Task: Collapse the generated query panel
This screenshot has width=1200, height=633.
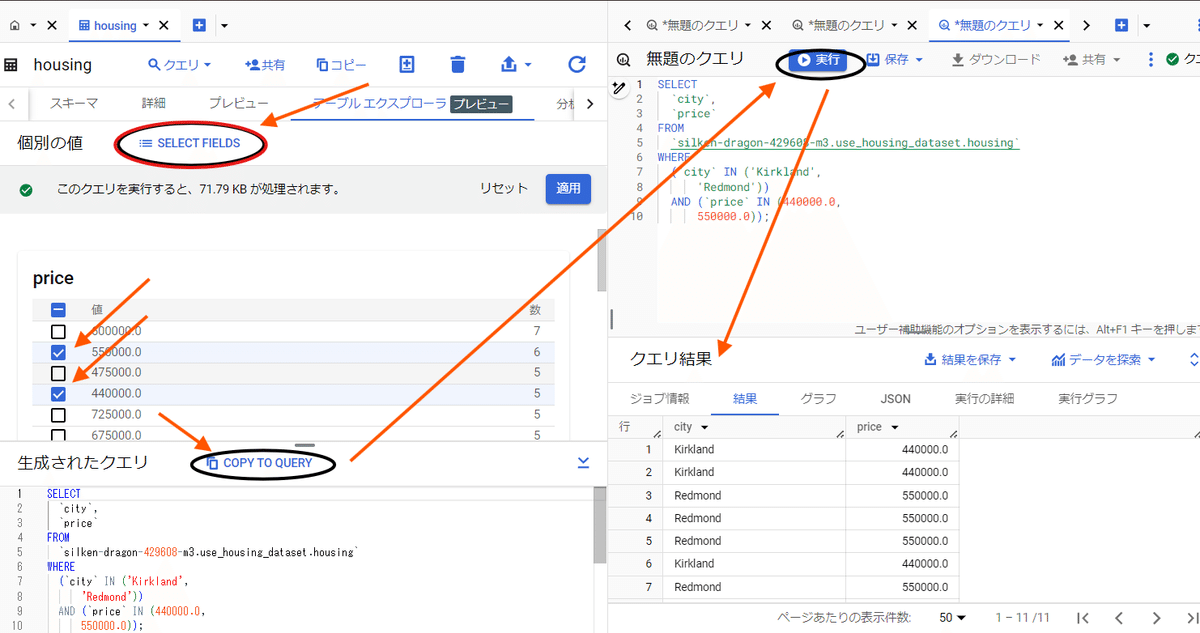Action: (584, 462)
